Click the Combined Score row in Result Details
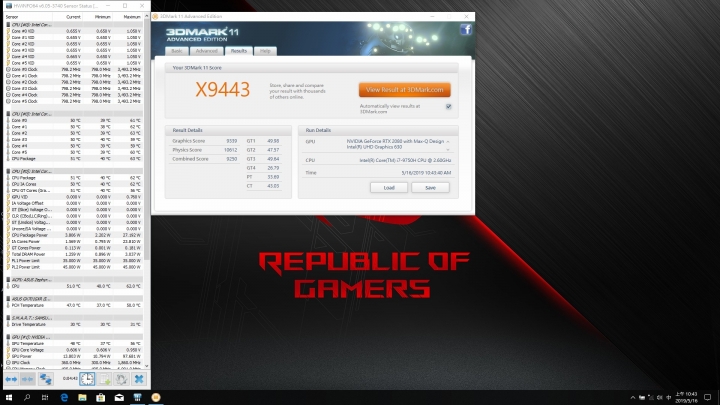The image size is (720, 405). [204, 159]
